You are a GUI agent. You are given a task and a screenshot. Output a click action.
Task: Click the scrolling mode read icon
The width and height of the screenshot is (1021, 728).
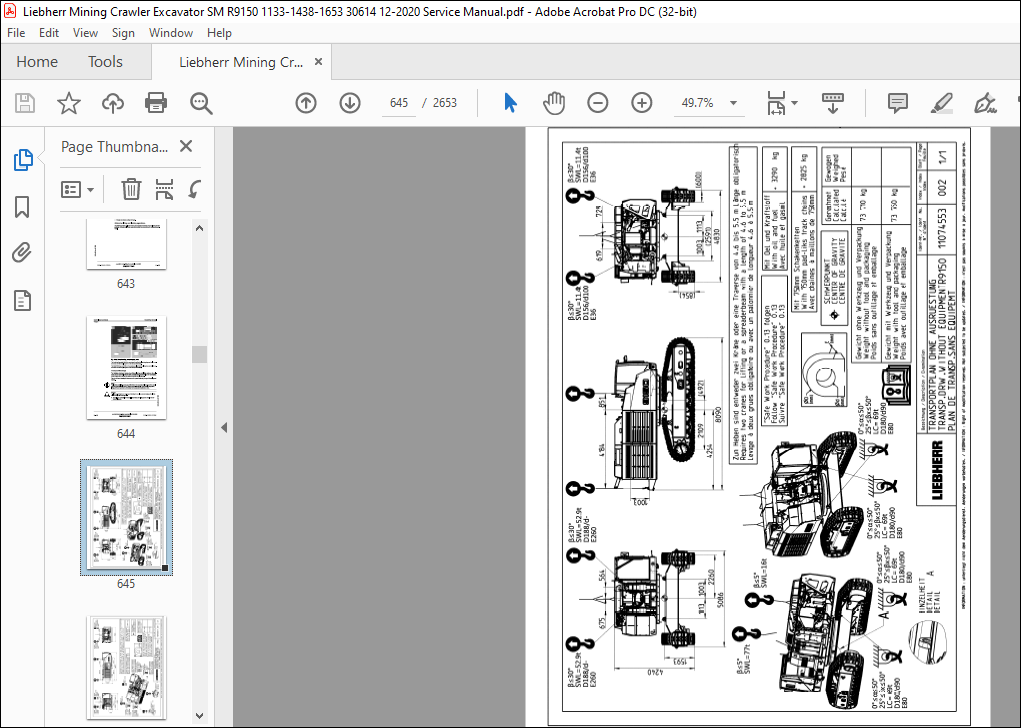832,103
